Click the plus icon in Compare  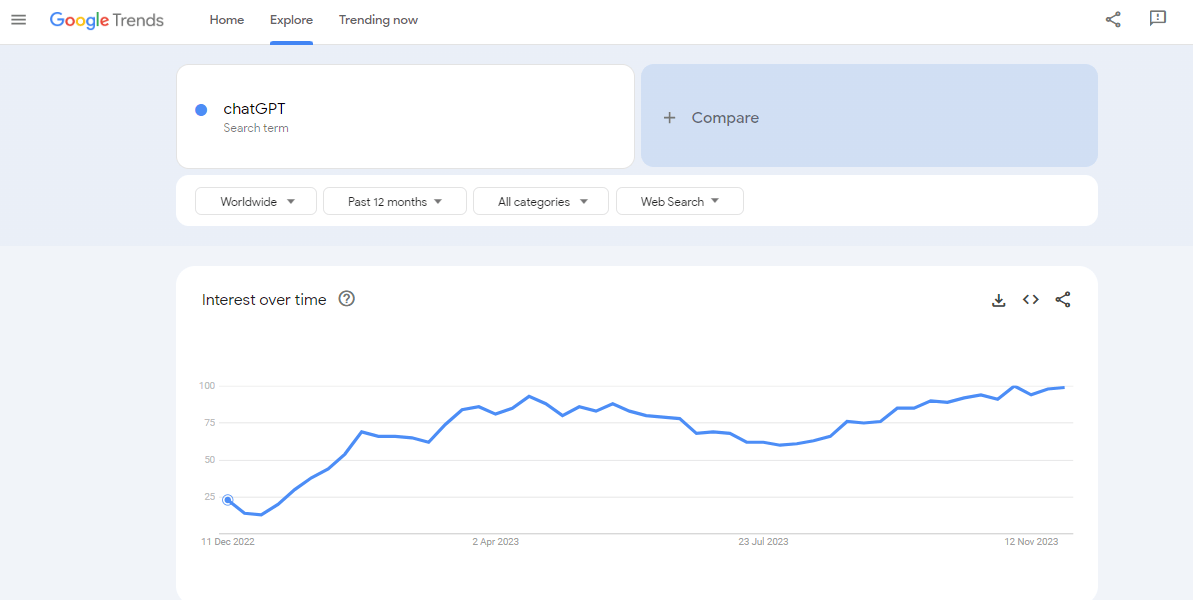tap(670, 118)
